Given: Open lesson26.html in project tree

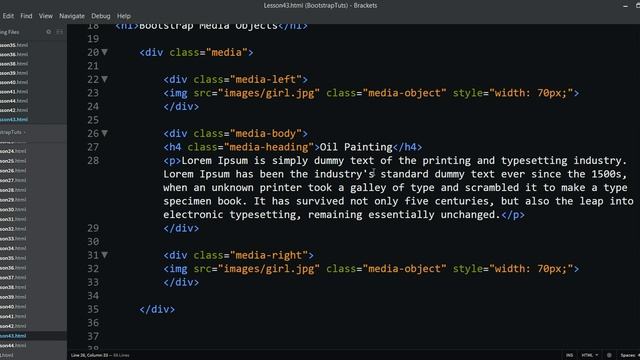Looking at the screenshot, I should point(13,171).
